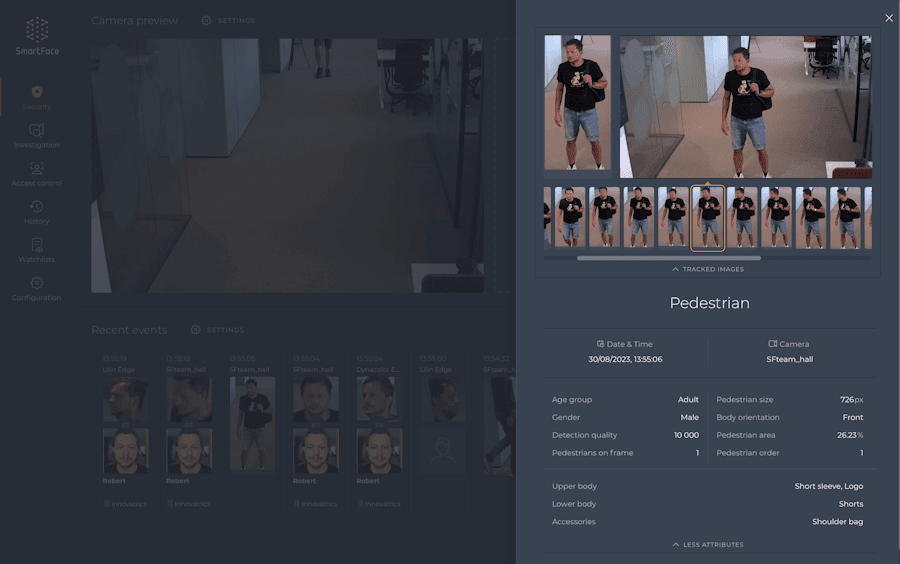Viewport: 900px width, 564px height.
Task: Click the Pedestrian heading
Action: pyautogui.click(x=709, y=303)
